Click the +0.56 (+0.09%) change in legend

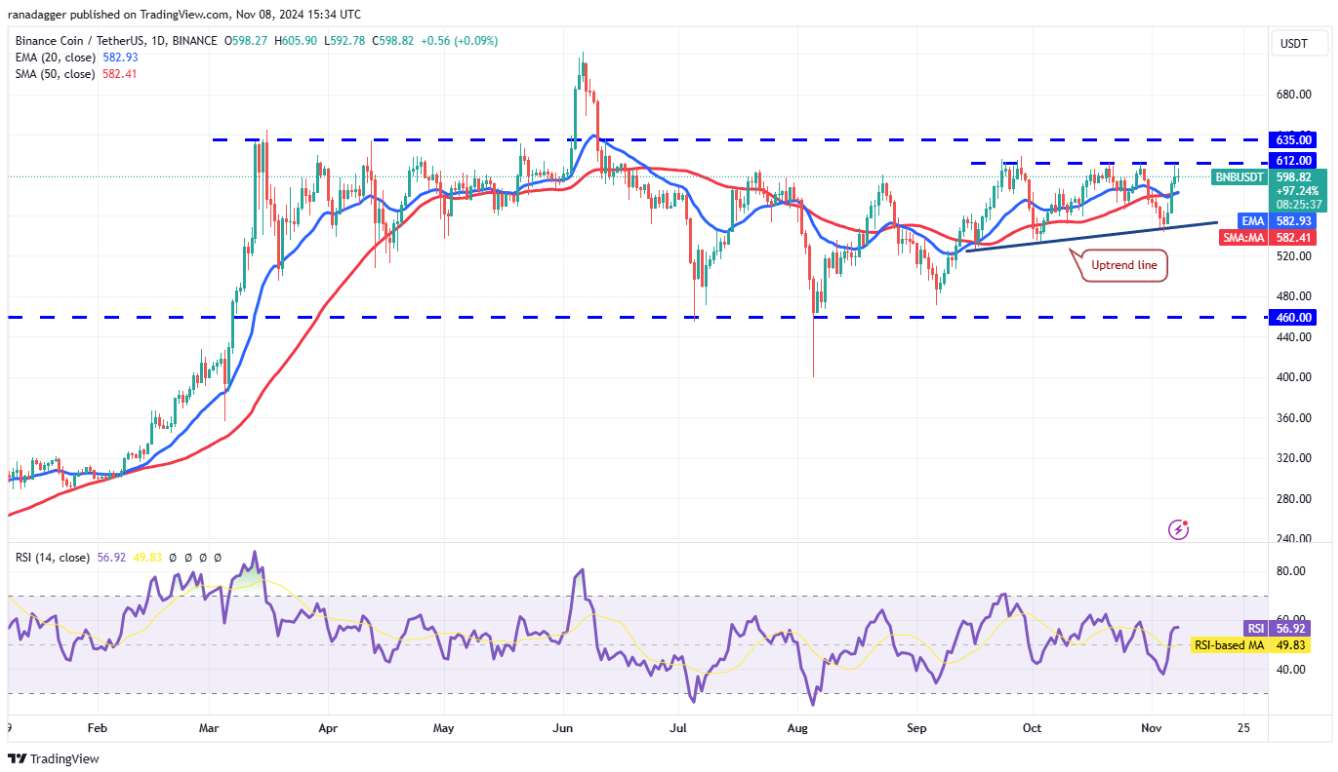pyautogui.click(x=460, y=41)
